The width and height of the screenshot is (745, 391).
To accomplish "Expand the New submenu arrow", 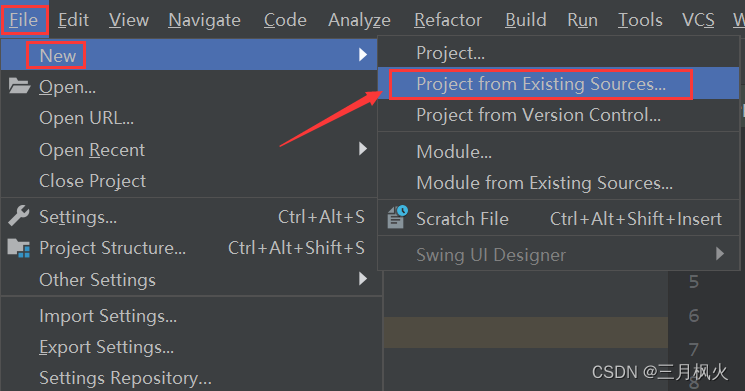I will coord(363,55).
